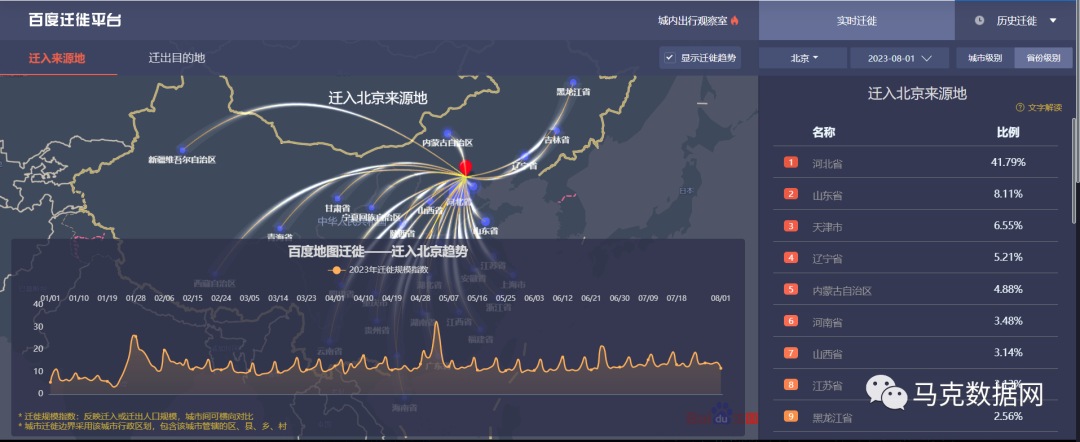Click the 内蒙古自治区 dot on the map
The height and width of the screenshot is (442, 1080).
pos(448,134)
